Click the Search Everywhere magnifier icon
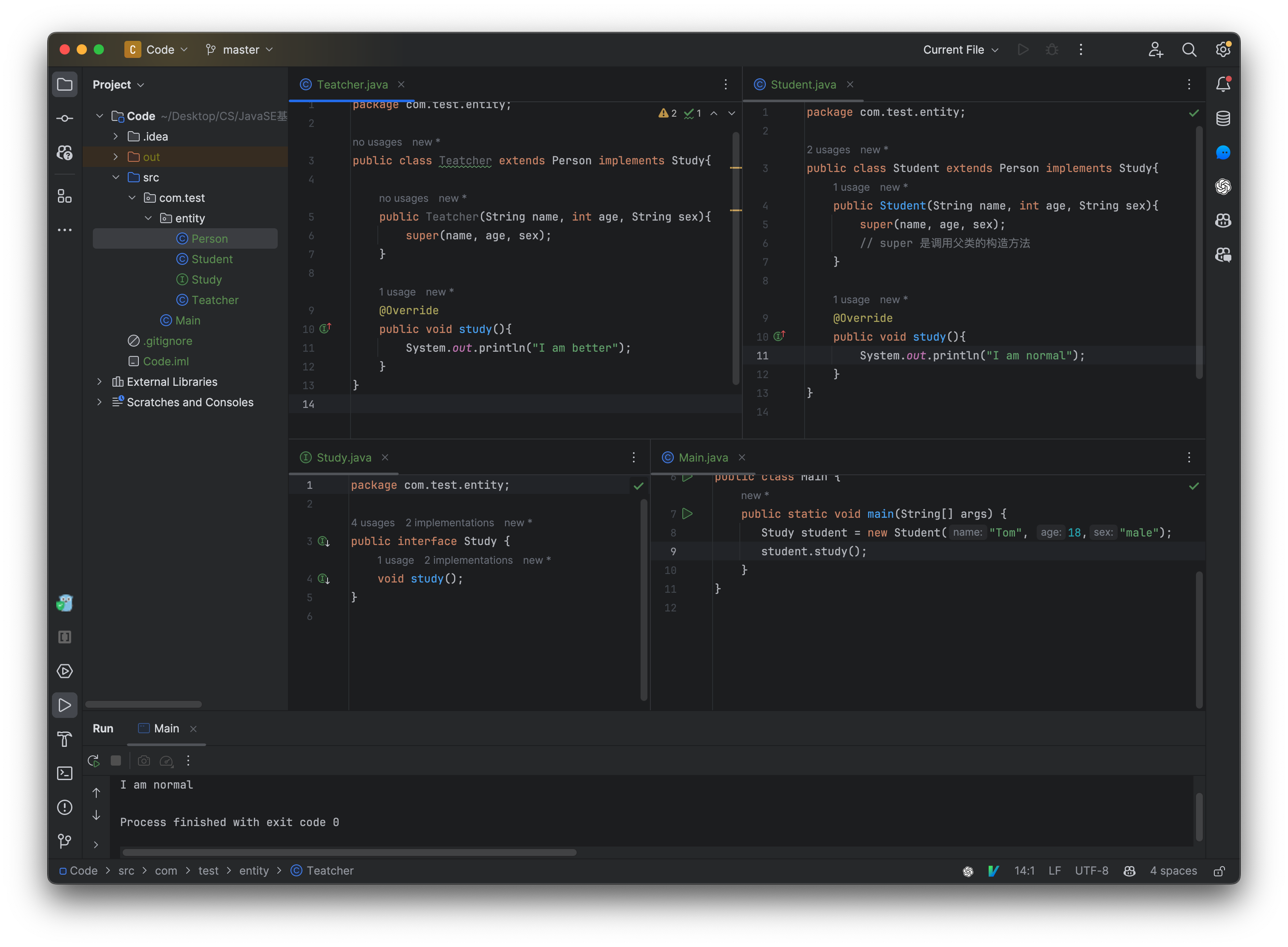This screenshot has height=947, width=1288. (1189, 50)
